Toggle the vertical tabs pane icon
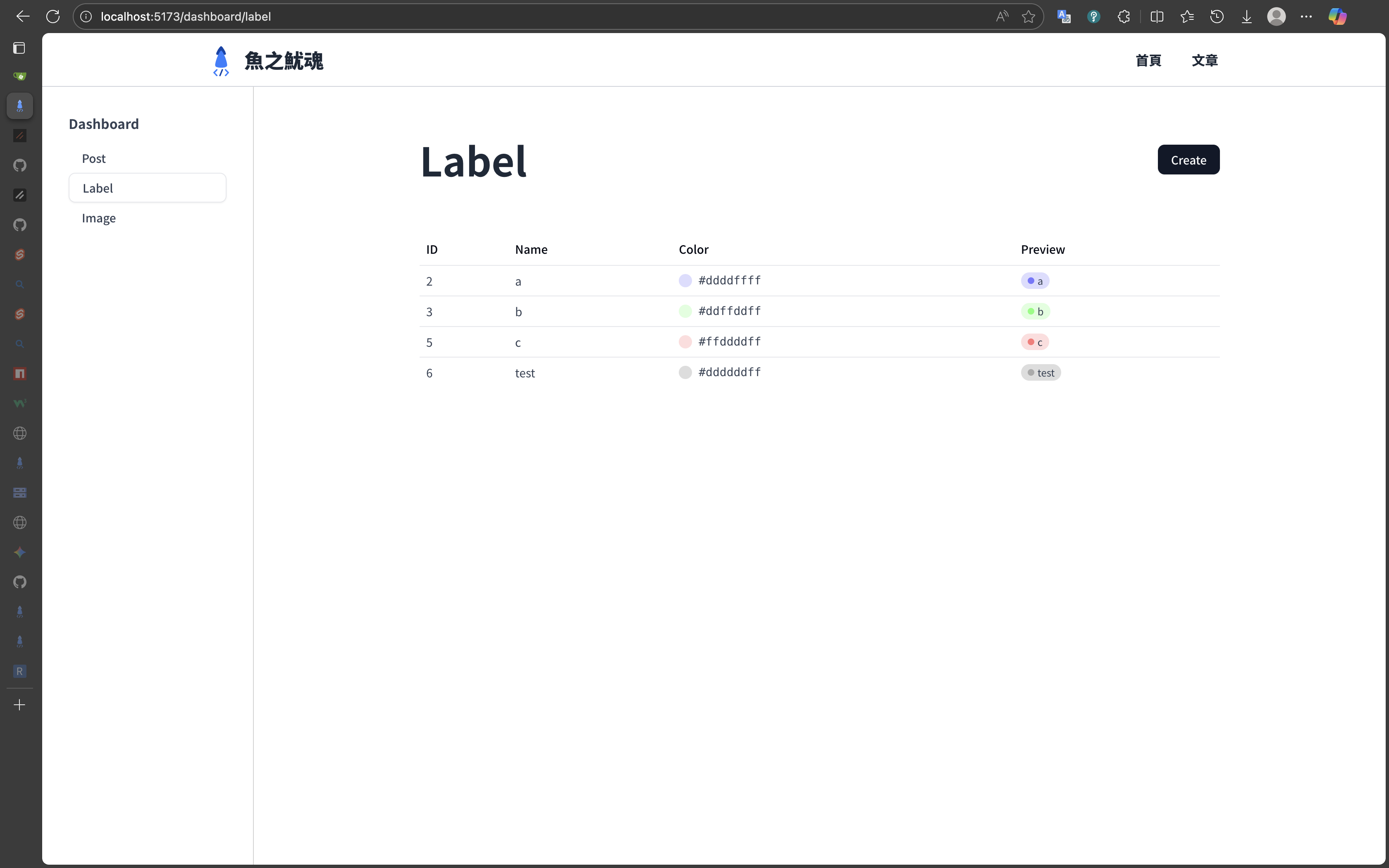The height and width of the screenshot is (868, 1389). point(19,48)
